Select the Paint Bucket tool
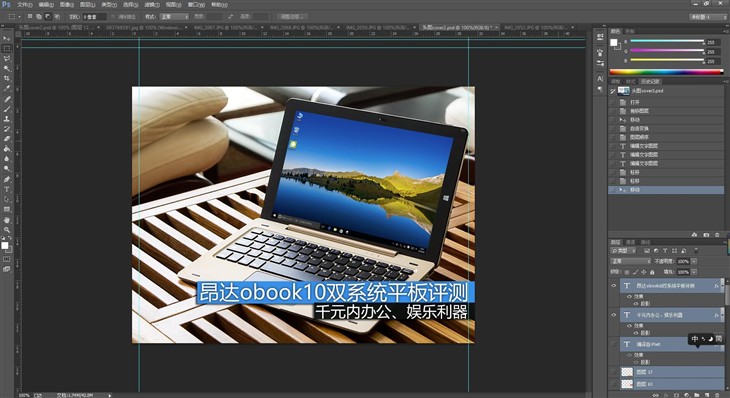 click(x=7, y=149)
